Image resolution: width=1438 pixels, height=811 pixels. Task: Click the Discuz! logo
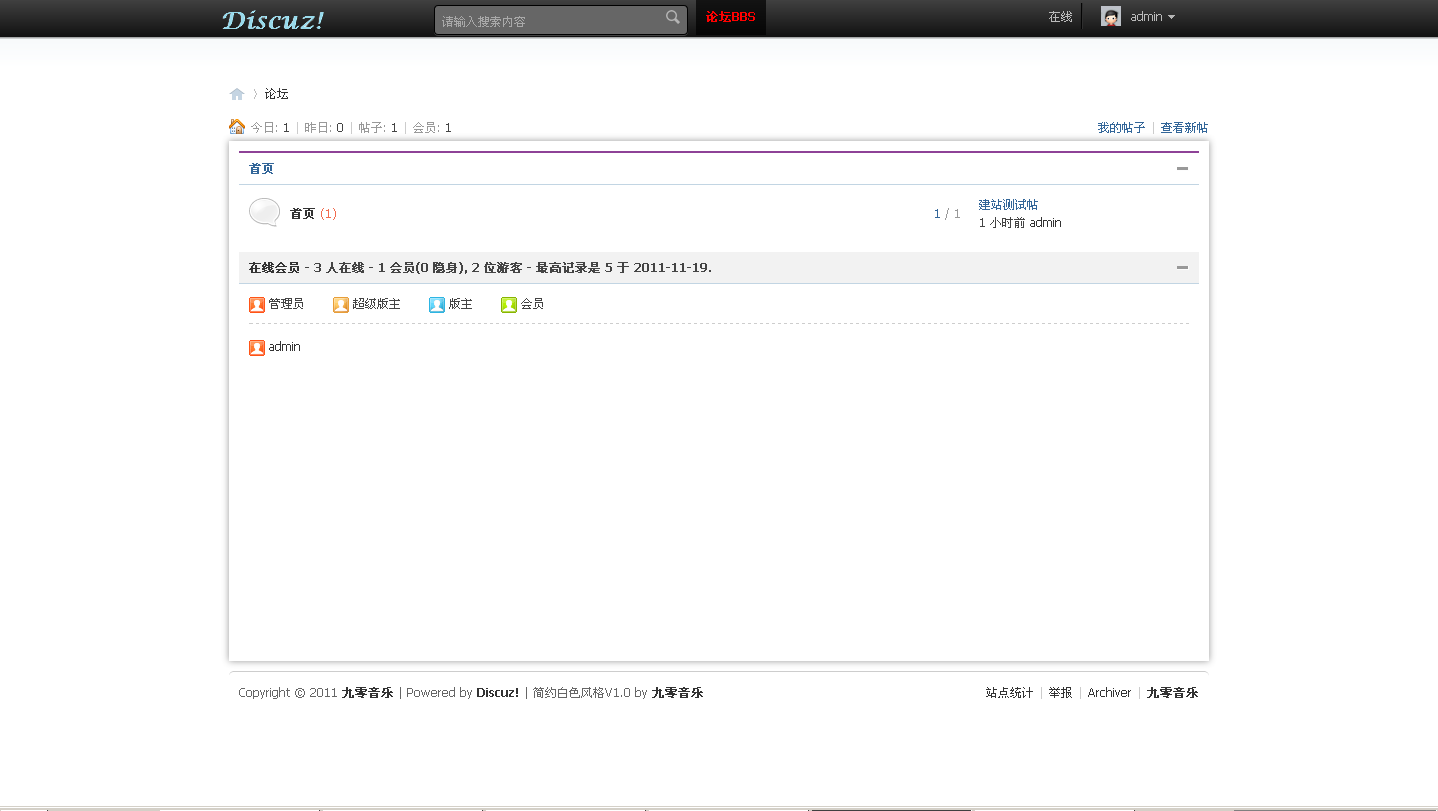tap(273, 19)
